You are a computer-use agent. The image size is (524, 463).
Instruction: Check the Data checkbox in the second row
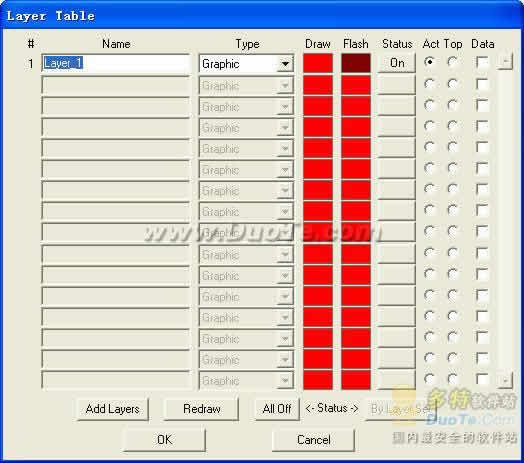pos(482,84)
